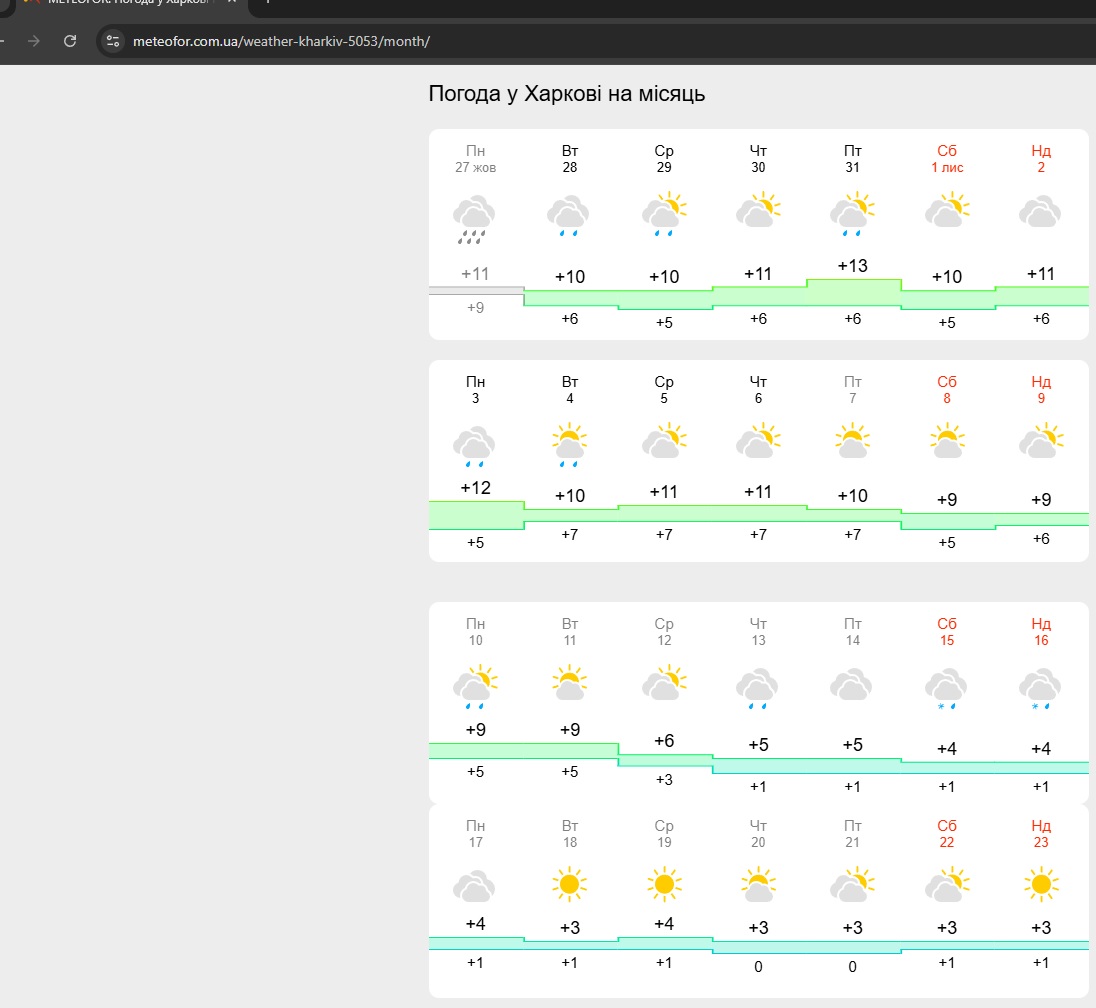This screenshot has height=1008, width=1096.
Task: Click the cloudy icon for Sunday 2
Action: (1040, 213)
